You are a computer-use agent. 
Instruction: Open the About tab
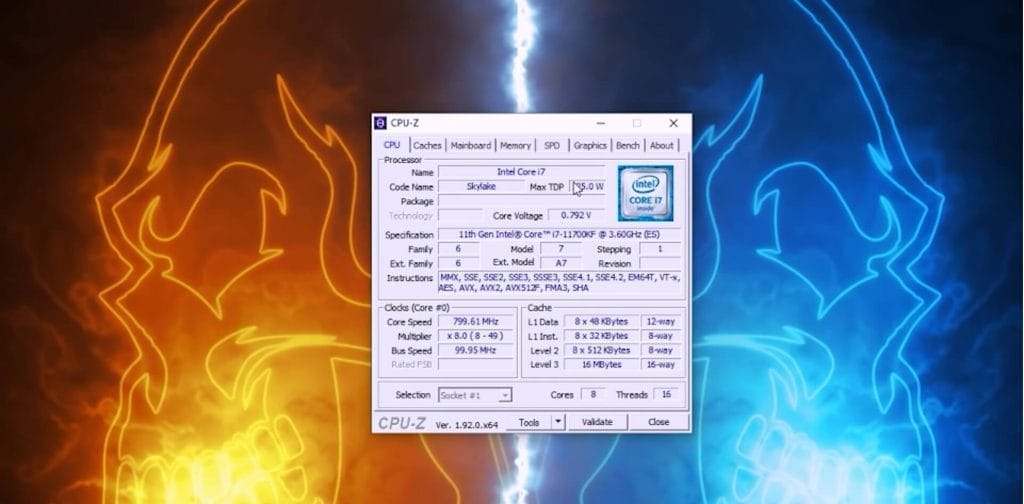click(661, 146)
